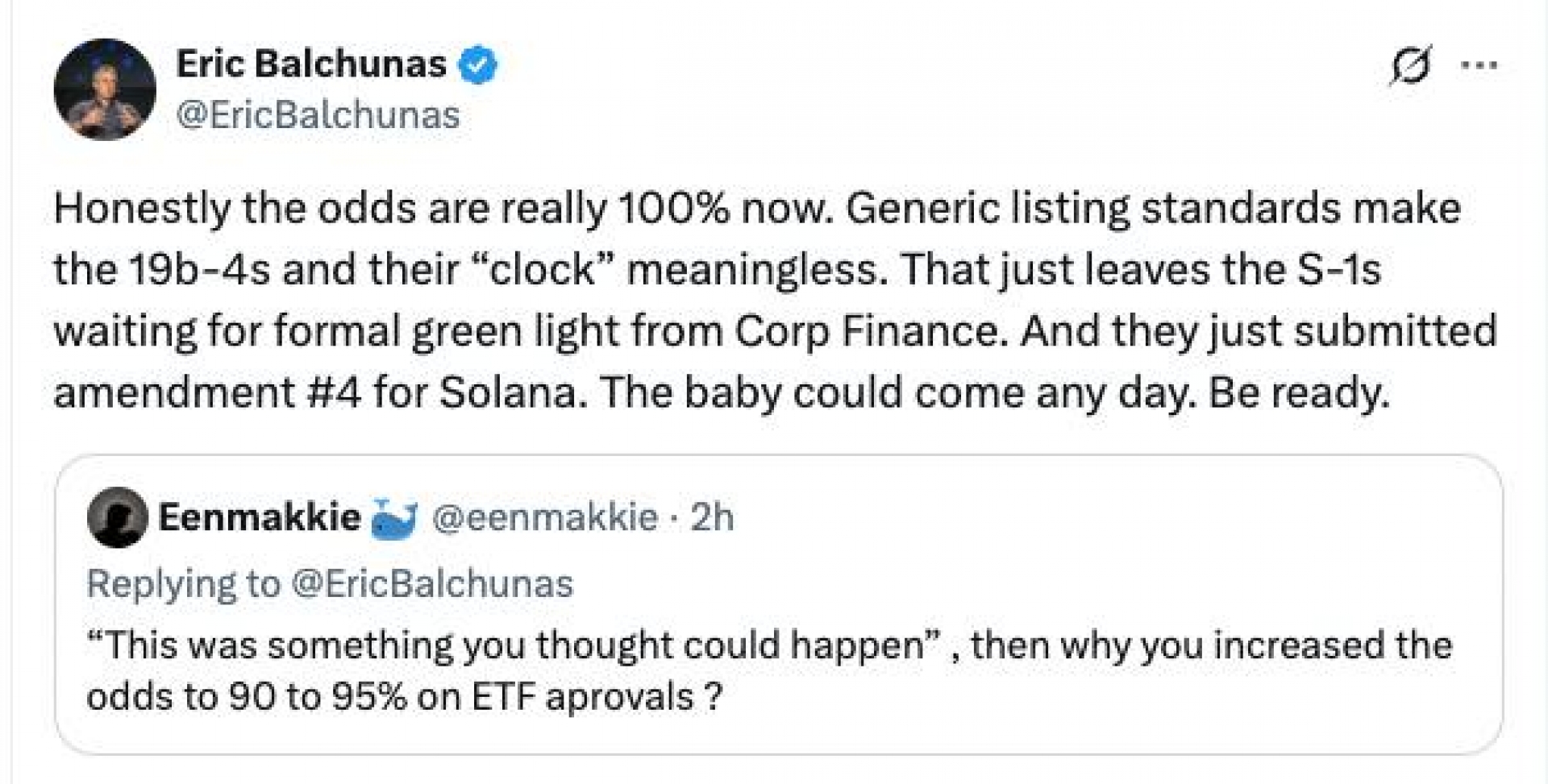Open the three-dot more options menu
Viewport: 1548px width, 784px height.
[x=1479, y=65]
